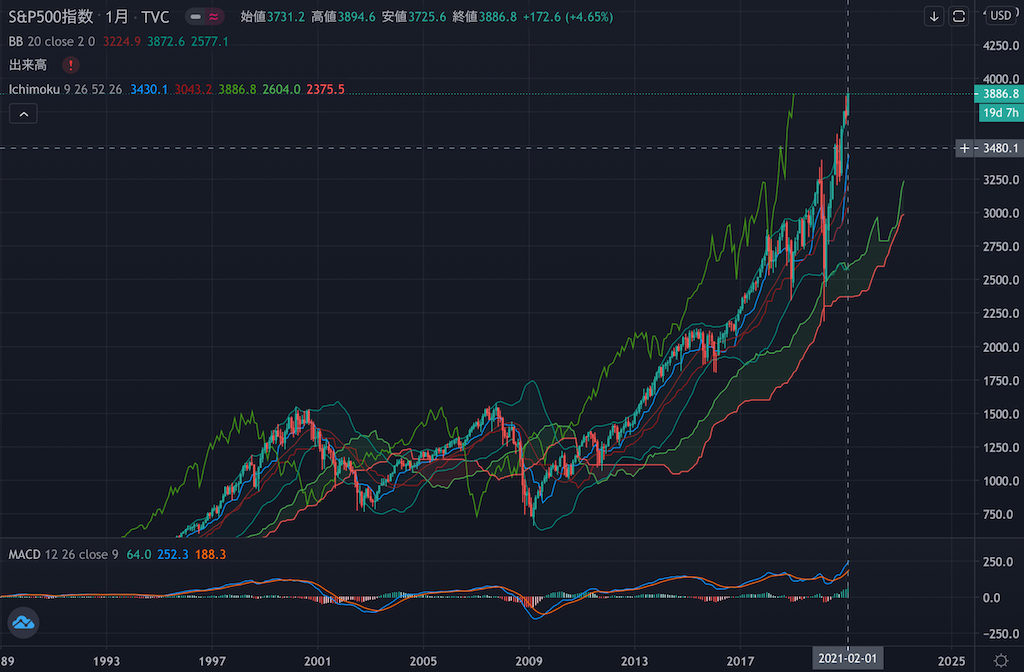
Task: Open the USD currency selector
Action: [x=1000, y=15]
